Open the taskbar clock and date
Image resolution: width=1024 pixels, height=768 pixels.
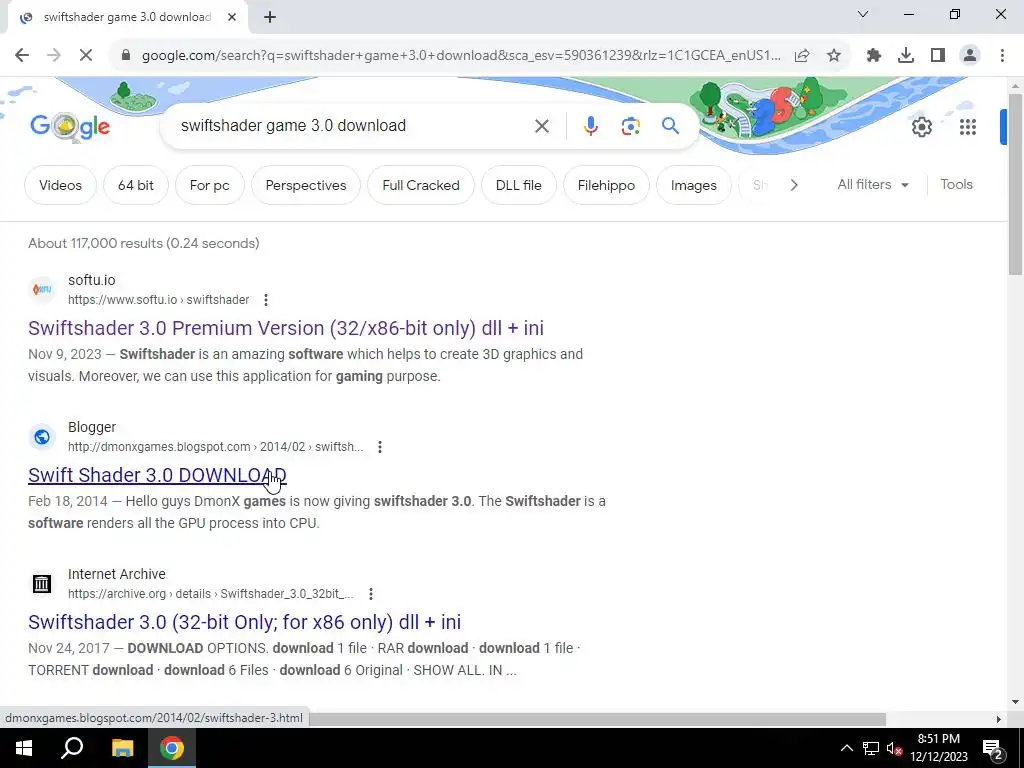938,748
